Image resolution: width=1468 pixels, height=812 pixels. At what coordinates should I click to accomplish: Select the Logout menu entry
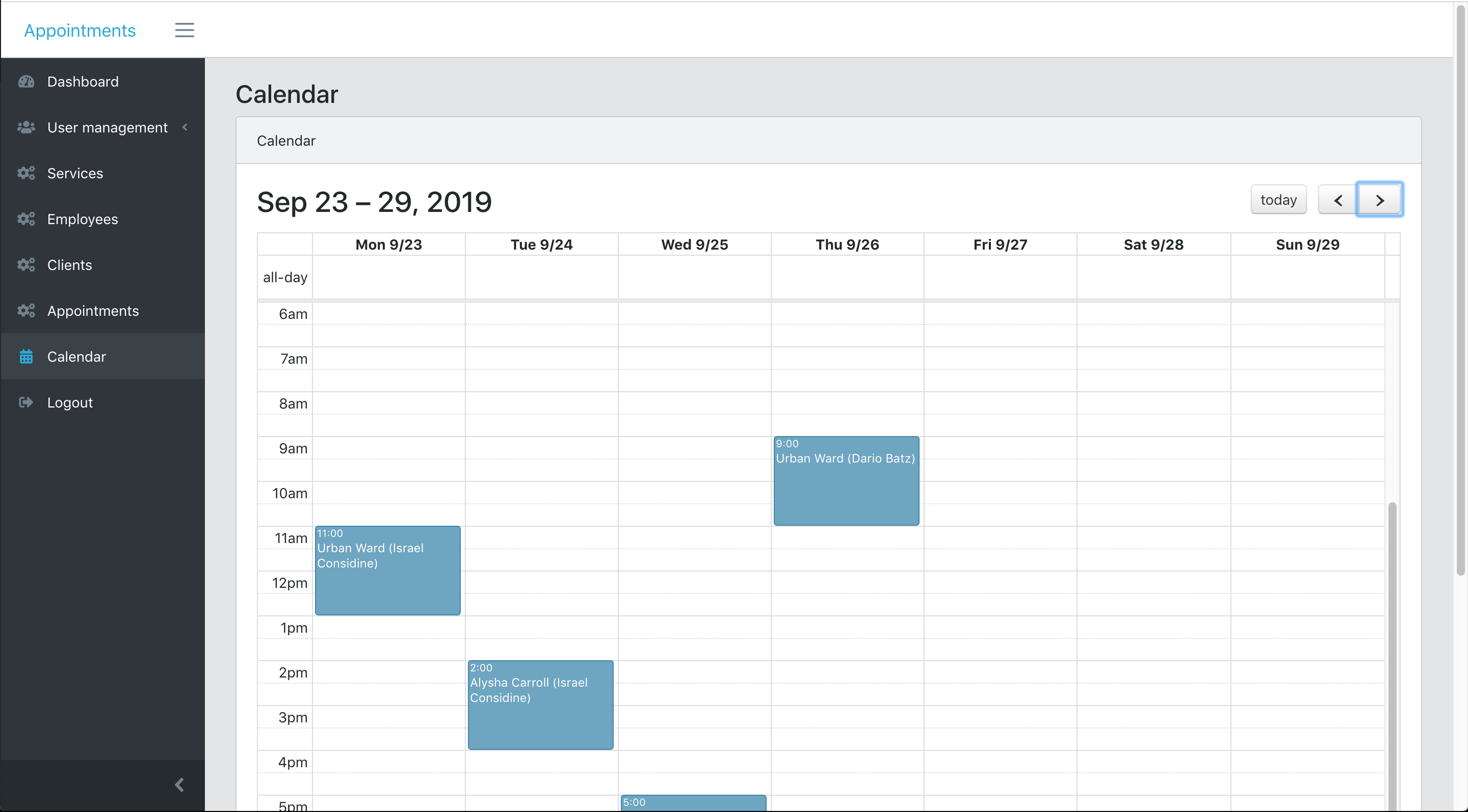tap(69, 402)
